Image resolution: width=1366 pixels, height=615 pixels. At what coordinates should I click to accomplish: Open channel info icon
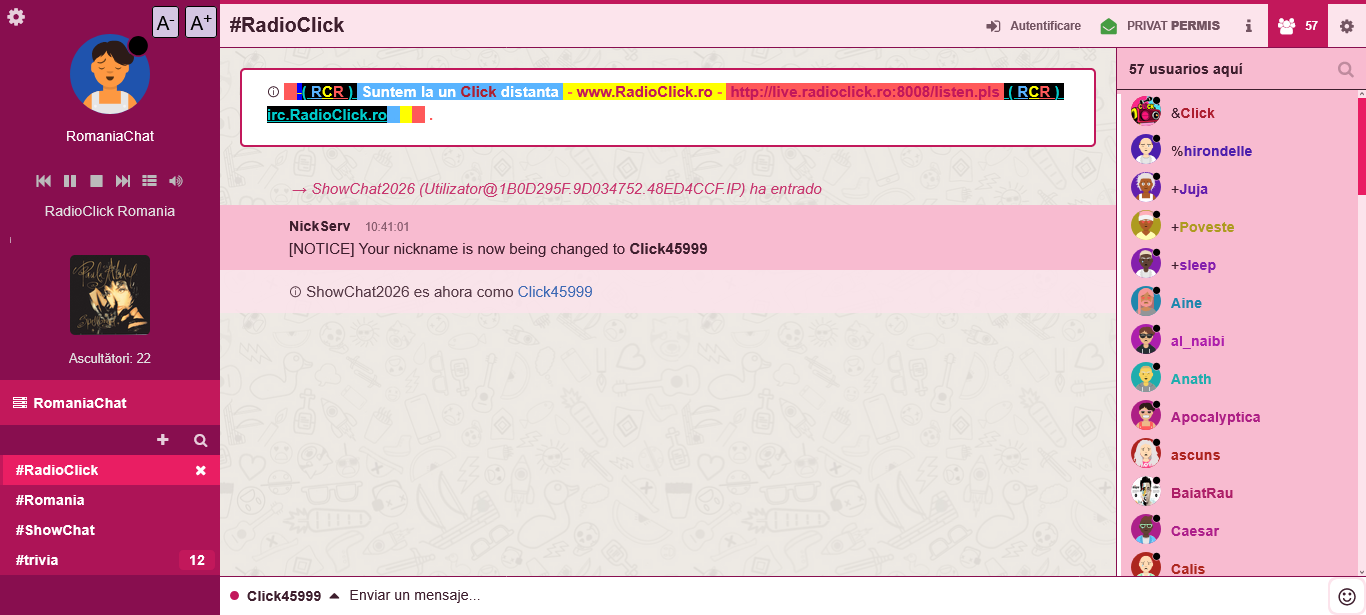[1248, 26]
